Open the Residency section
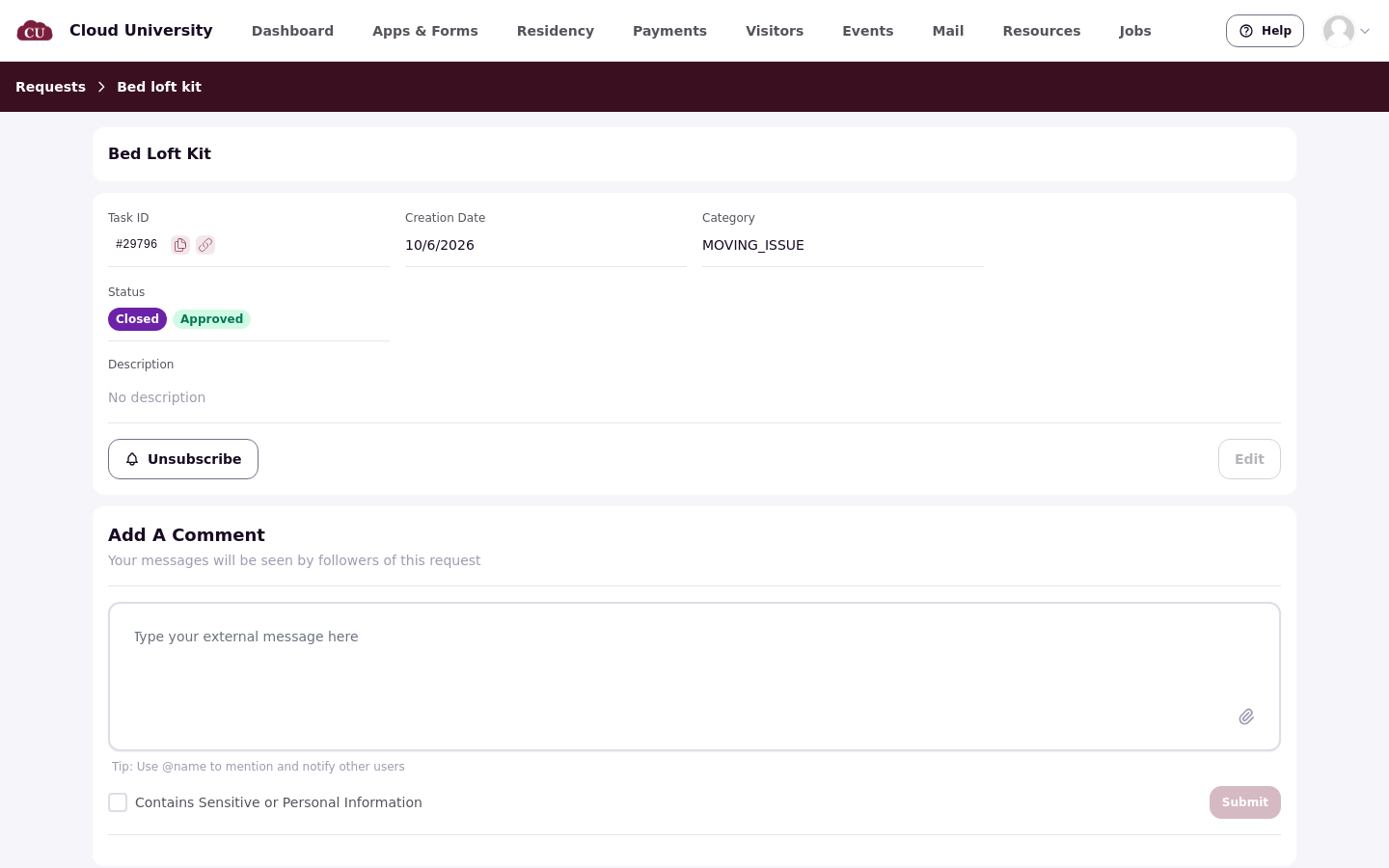 (556, 31)
